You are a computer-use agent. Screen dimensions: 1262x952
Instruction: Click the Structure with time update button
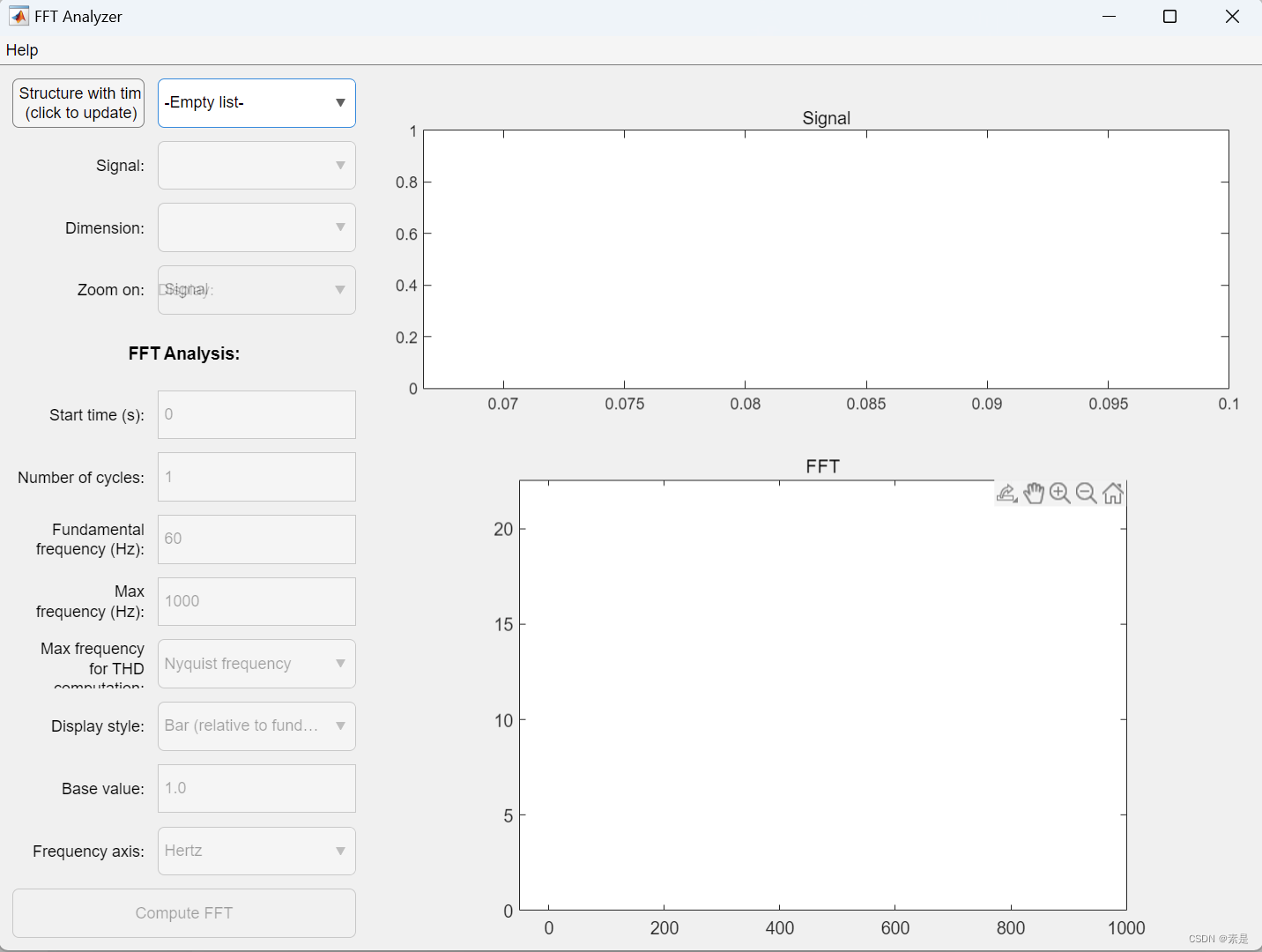tap(78, 102)
